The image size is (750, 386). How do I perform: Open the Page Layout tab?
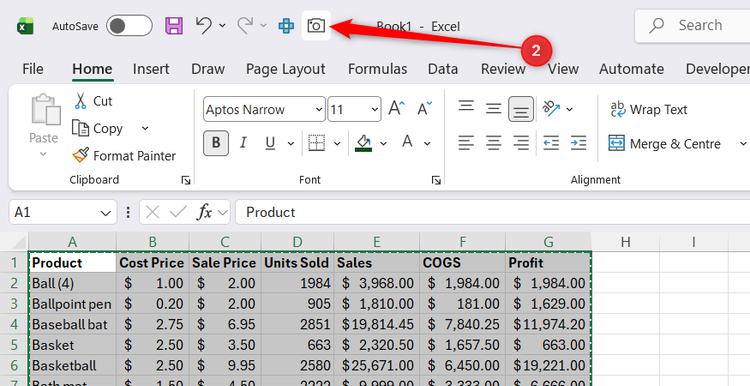[x=286, y=69]
